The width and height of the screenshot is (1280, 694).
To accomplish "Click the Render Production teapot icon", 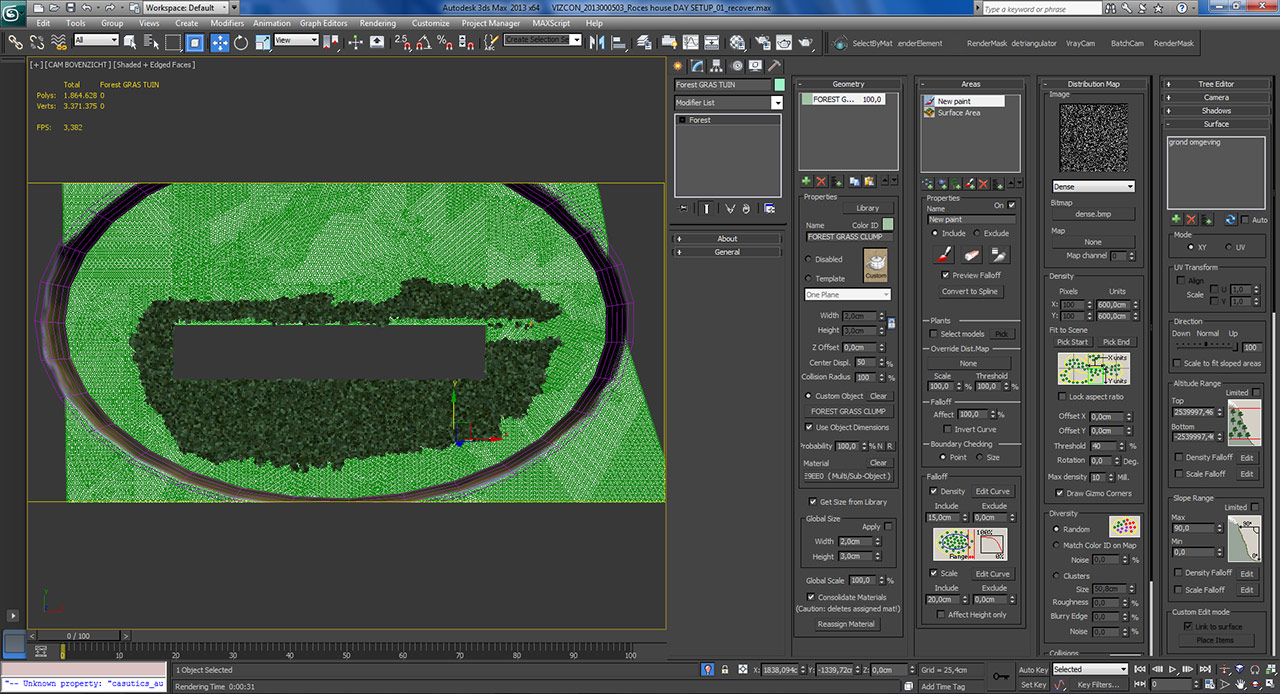I will pyautogui.click(x=806, y=42).
